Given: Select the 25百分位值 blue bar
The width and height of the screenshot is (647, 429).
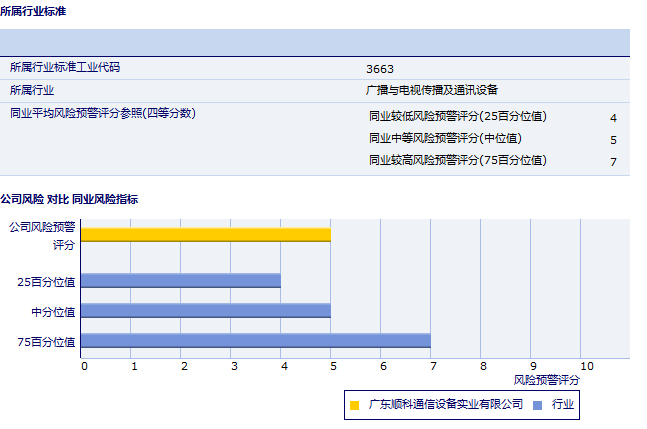Looking at the screenshot, I should click(x=181, y=280).
